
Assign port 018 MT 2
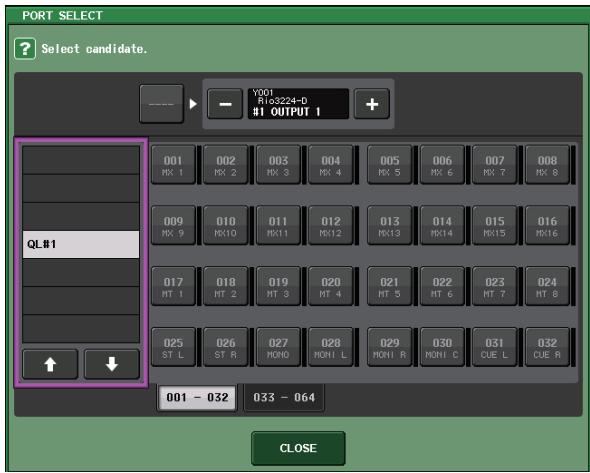pos(226,286)
